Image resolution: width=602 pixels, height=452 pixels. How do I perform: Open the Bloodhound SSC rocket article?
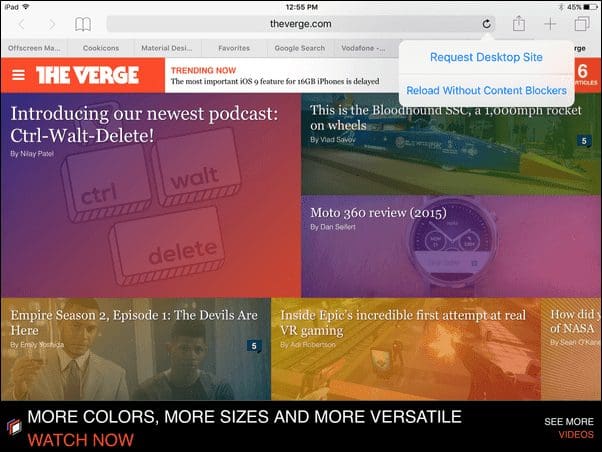click(x=451, y=144)
